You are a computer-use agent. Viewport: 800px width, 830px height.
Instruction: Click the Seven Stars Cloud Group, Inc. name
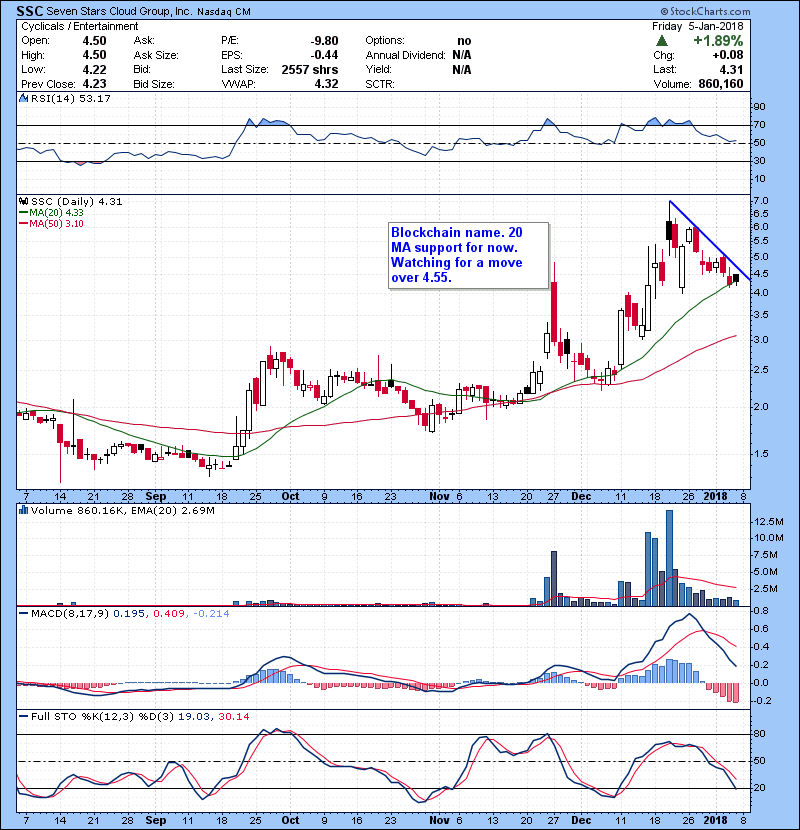(119, 11)
